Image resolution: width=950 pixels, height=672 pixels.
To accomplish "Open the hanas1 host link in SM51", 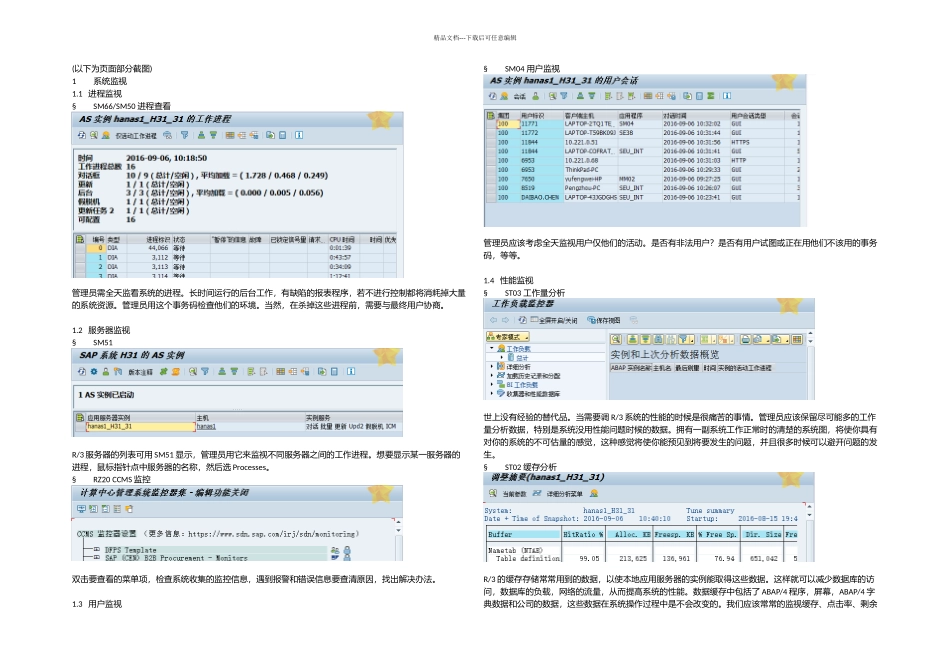I will pyautogui.click(x=206, y=427).
